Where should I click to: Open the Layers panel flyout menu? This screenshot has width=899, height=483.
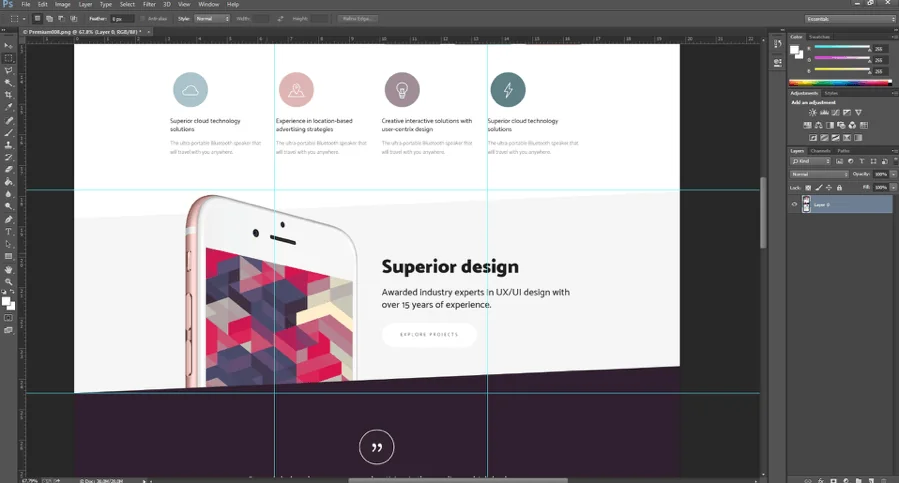[x=894, y=151]
